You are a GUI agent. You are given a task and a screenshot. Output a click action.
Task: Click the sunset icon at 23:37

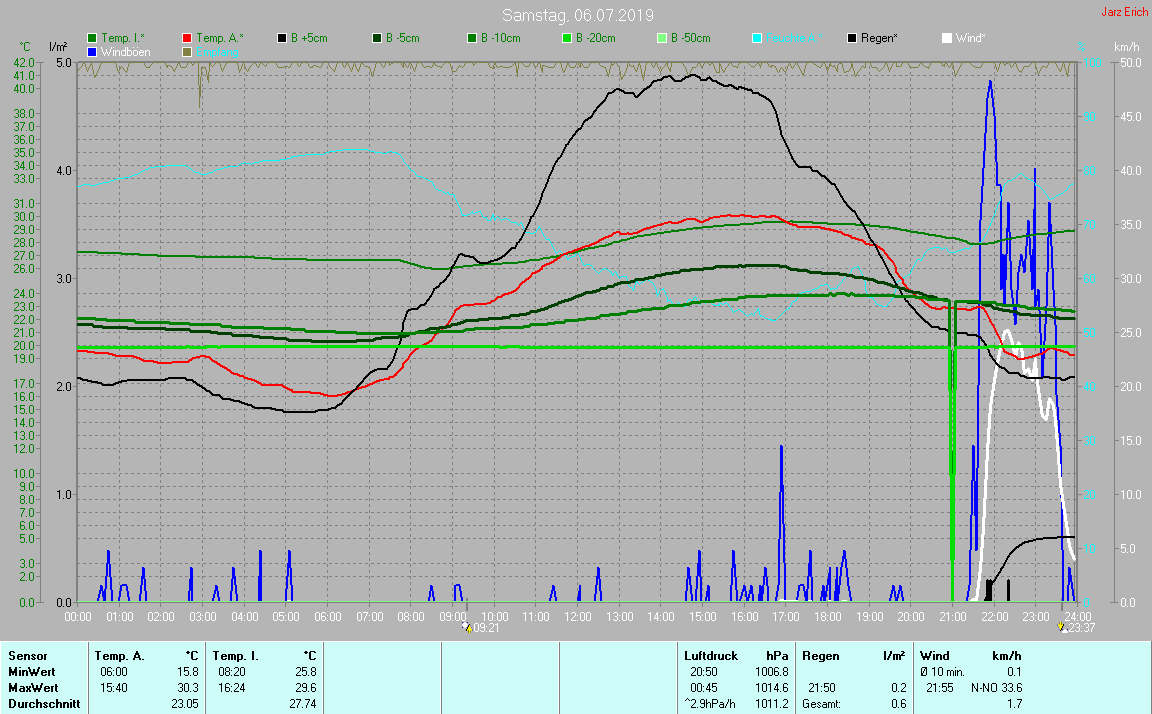tap(1062, 627)
